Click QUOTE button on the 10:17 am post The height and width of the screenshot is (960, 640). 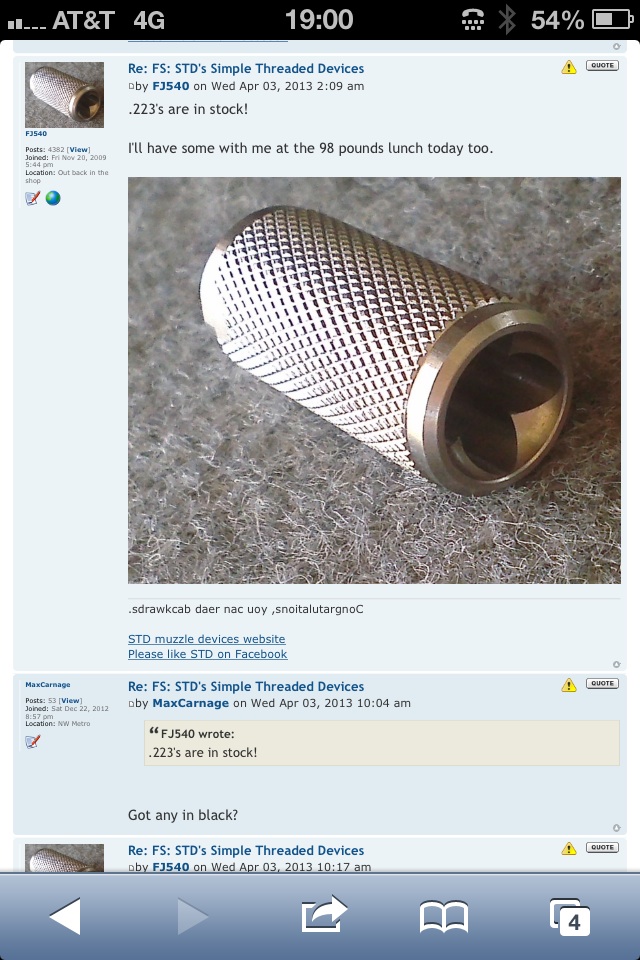coord(602,847)
